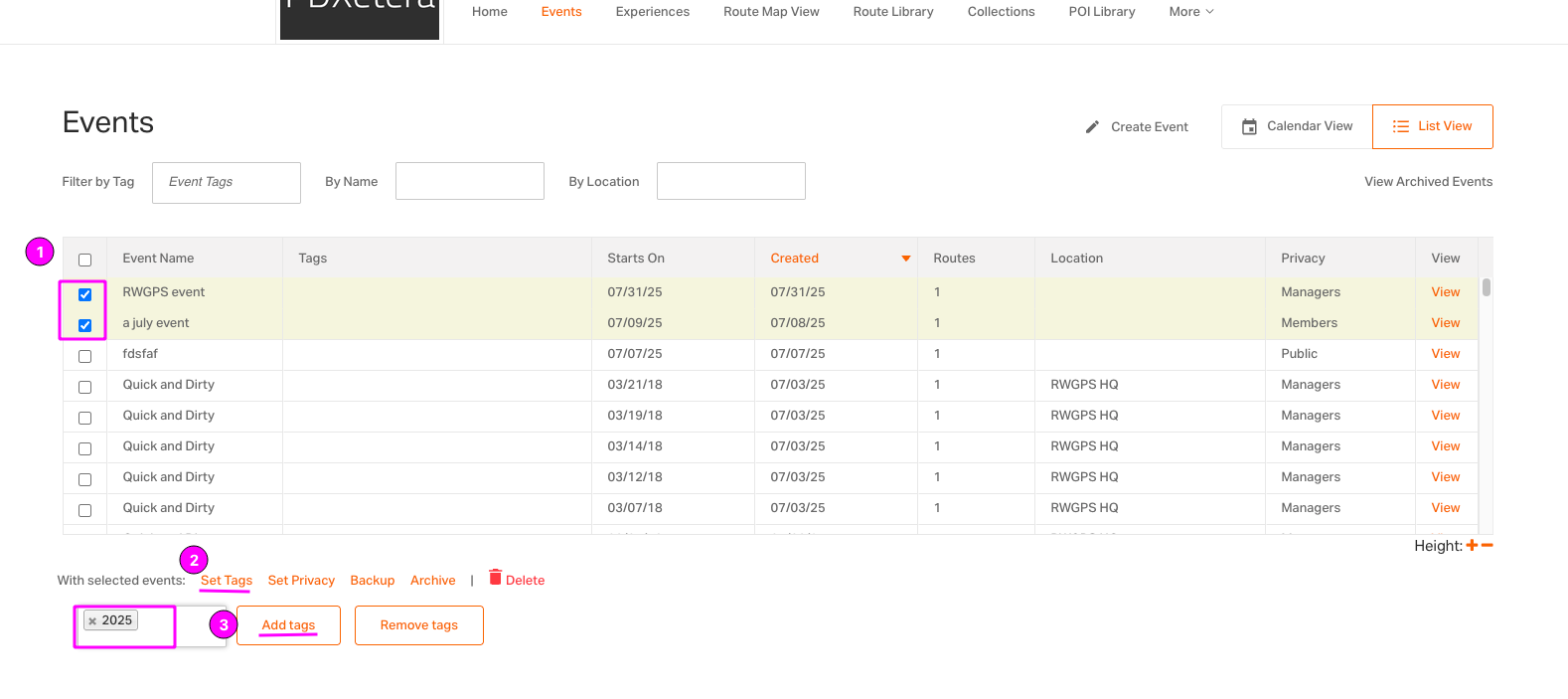This screenshot has height=699, width=1568.
Task: Open View link for the 03/21/18 event
Action: pyautogui.click(x=1446, y=385)
